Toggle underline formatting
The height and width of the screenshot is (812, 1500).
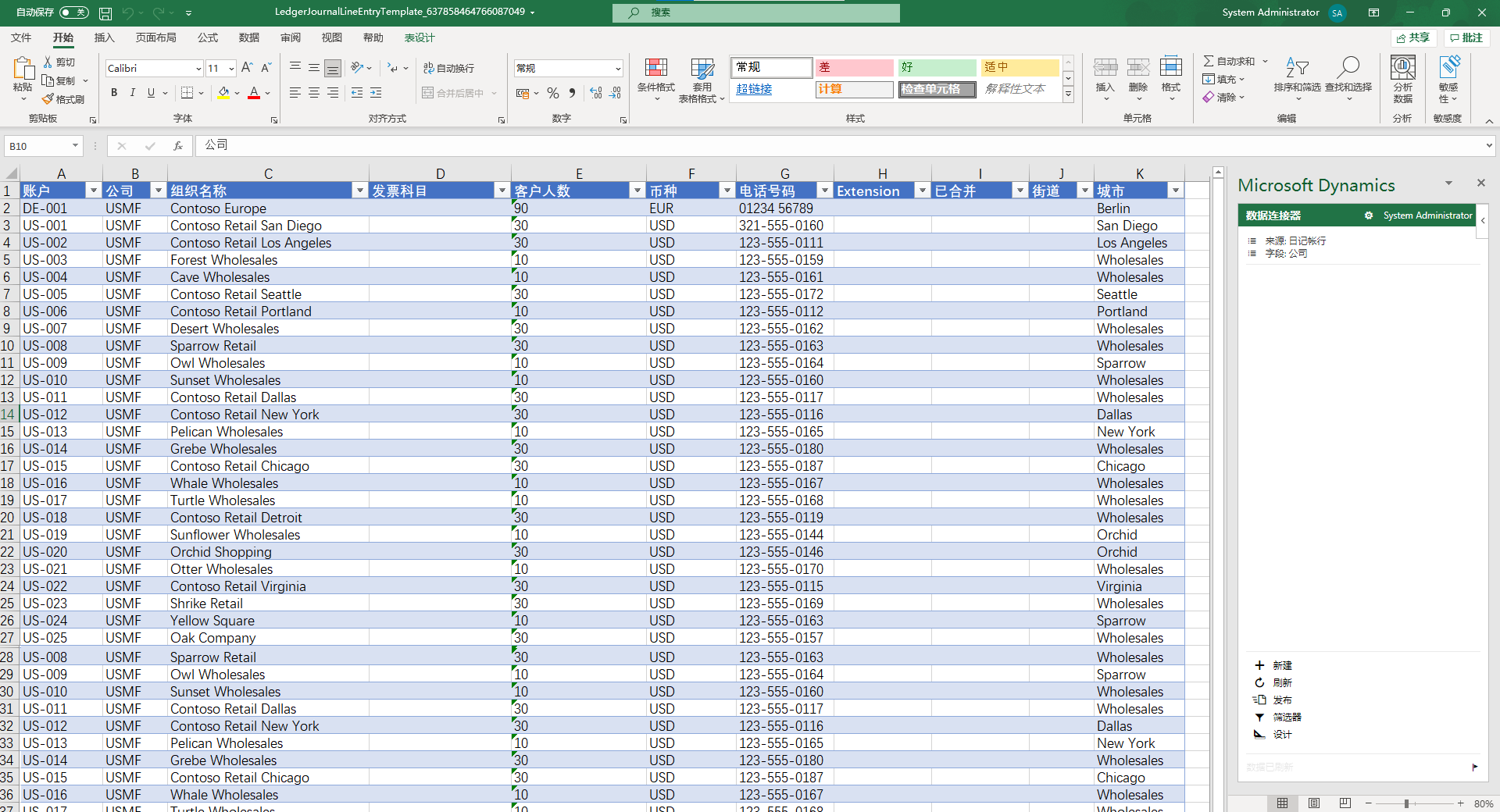tap(151, 93)
